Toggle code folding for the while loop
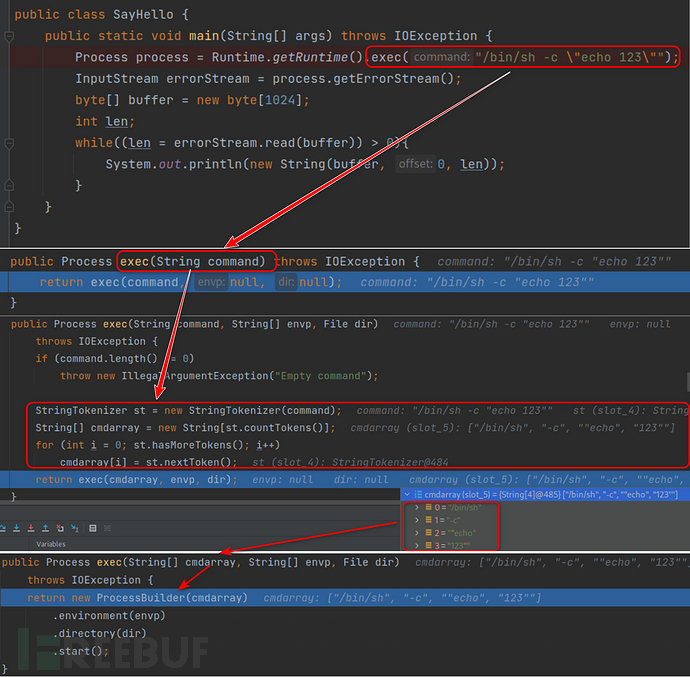The image size is (690, 677). 9,142
